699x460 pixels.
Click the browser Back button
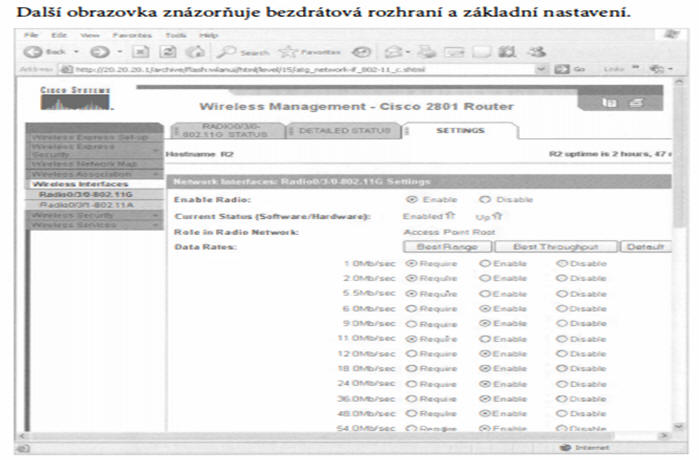(x=44, y=52)
